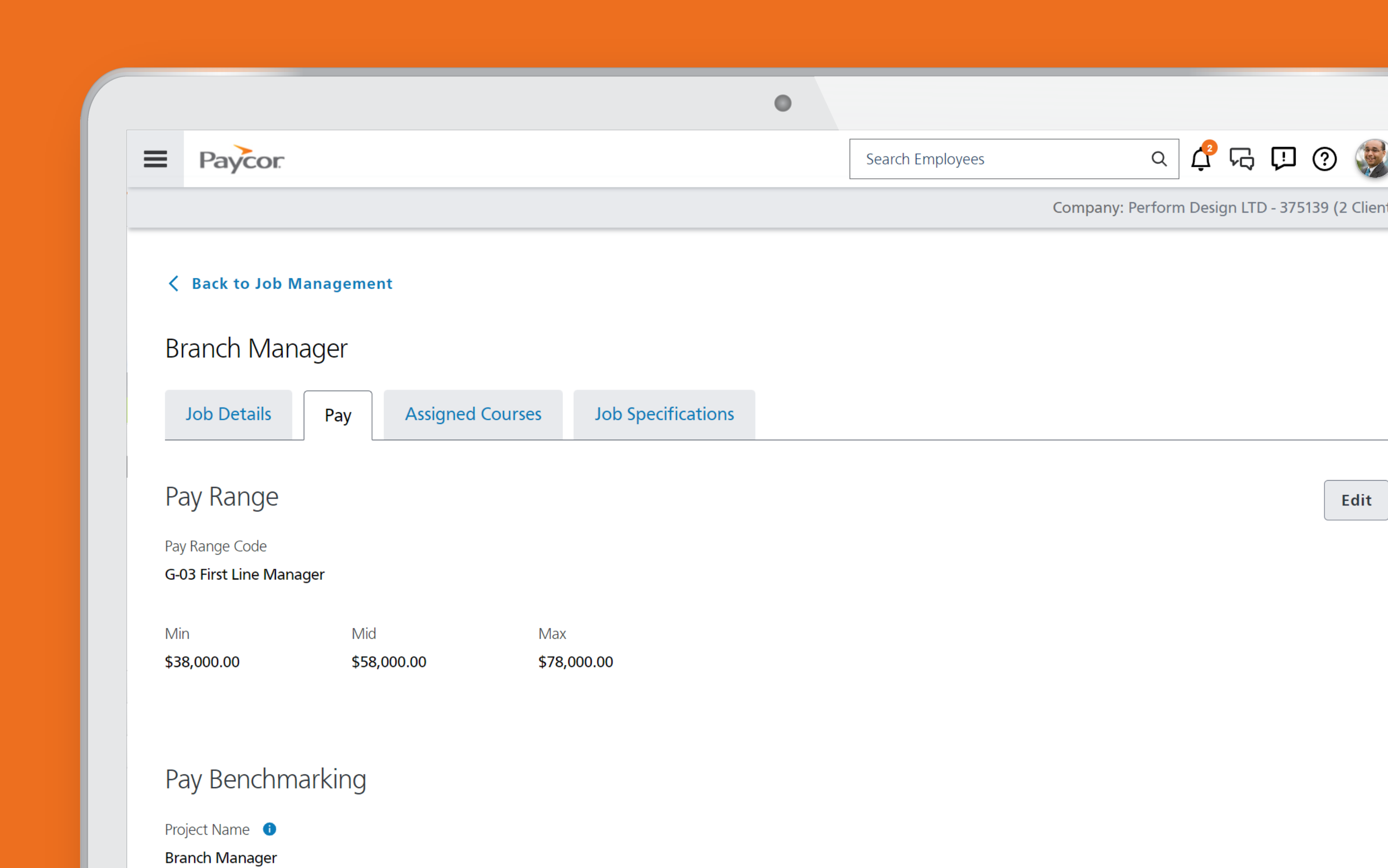Image resolution: width=1388 pixels, height=868 pixels.
Task: Click the back chevron arrow
Action: coord(173,283)
